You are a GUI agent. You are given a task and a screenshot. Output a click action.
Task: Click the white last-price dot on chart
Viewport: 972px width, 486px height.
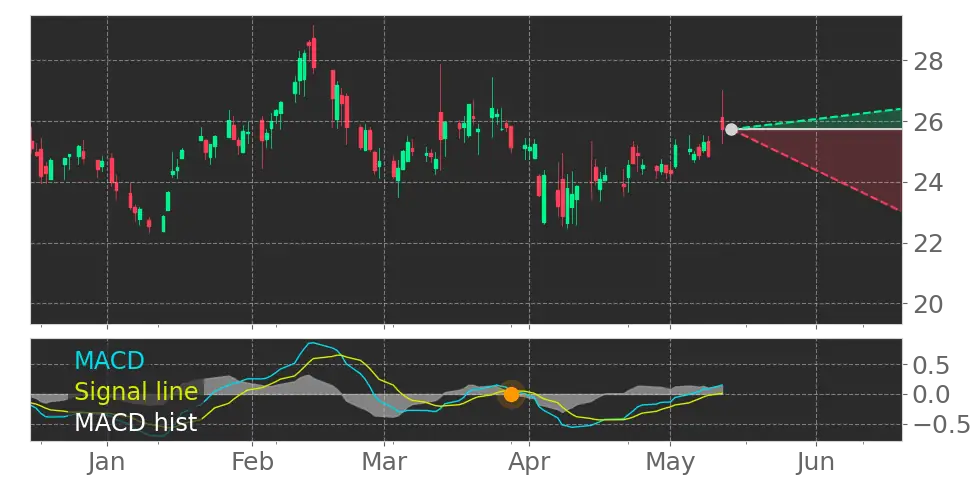tap(731, 130)
